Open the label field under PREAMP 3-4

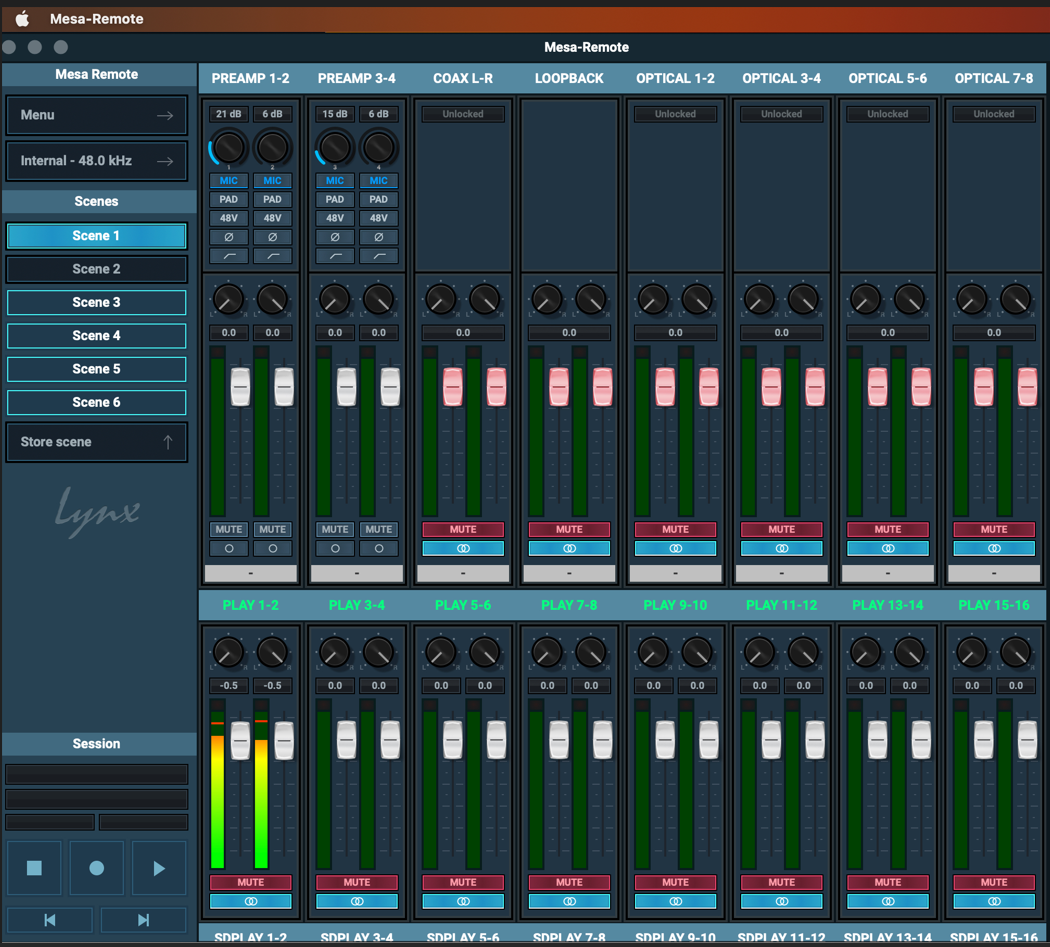pos(357,573)
